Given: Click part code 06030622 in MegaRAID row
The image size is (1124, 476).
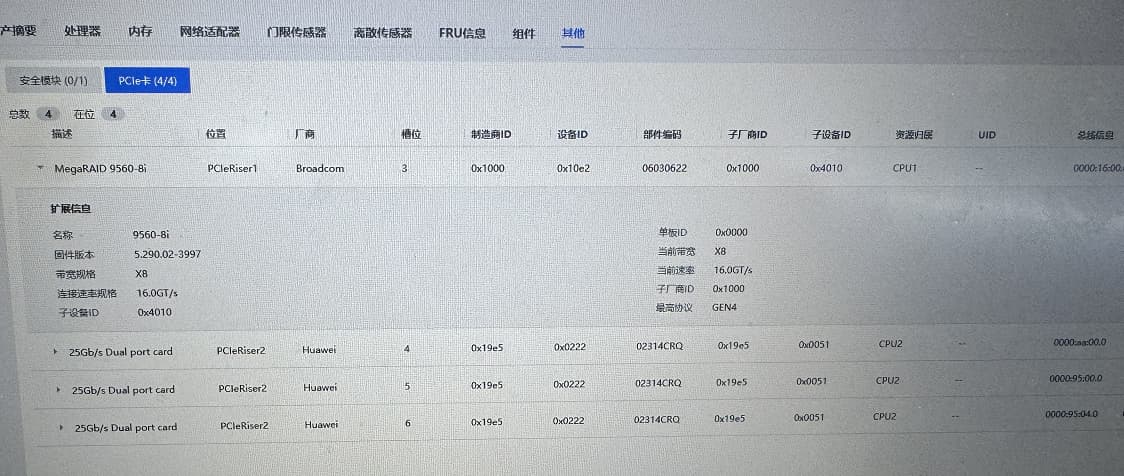Looking at the screenshot, I should coord(664,168).
